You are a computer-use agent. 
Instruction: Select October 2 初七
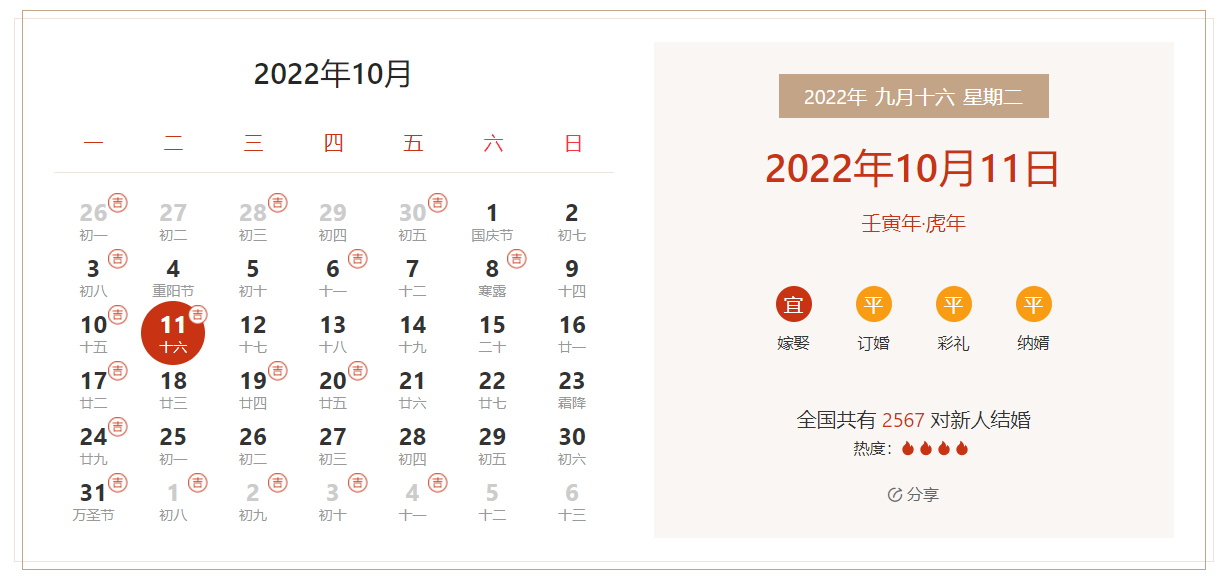[x=572, y=222]
